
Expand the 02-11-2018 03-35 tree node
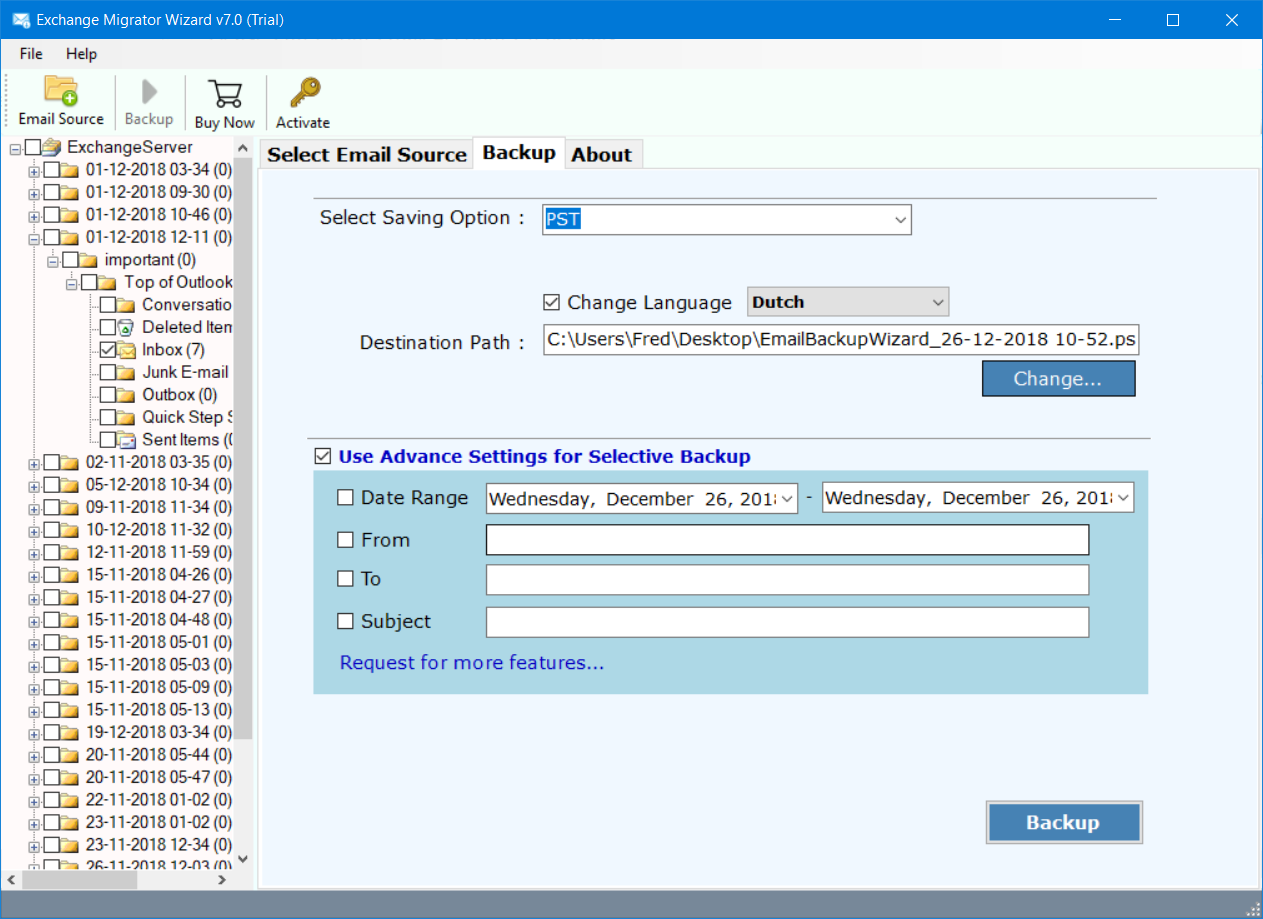point(34,463)
